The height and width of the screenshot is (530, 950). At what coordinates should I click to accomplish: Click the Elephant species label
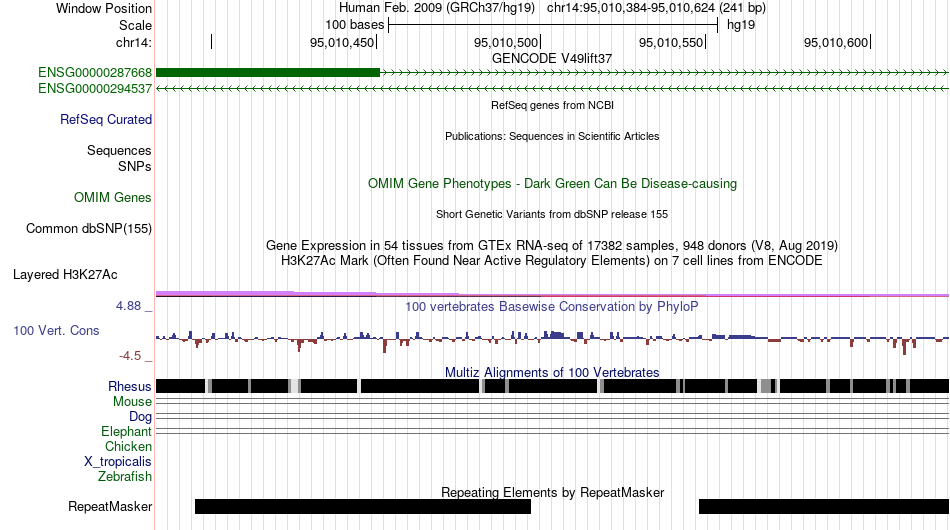(126, 431)
